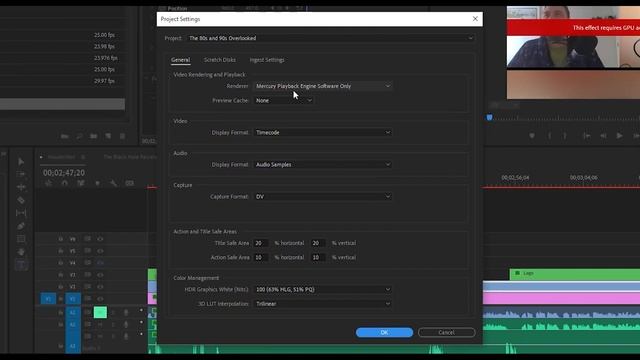Open the Capture Format dropdown
The width and height of the screenshot is (640, 360).
[x=322, y=197]
